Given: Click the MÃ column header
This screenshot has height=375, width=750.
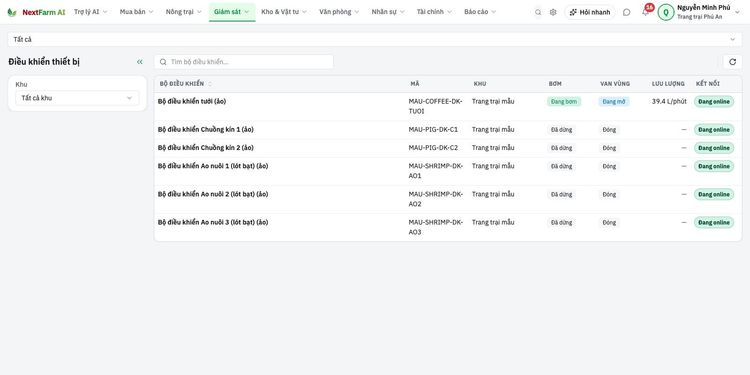Looking at the screenshot, I should tap(415, 84).
